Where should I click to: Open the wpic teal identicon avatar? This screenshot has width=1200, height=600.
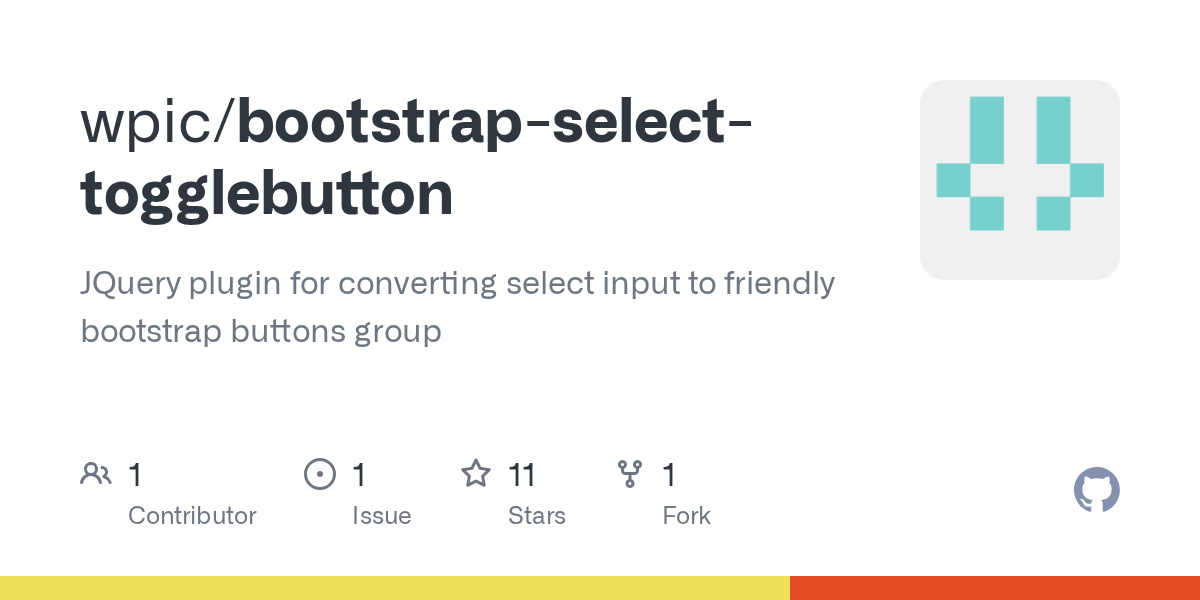[1020, 180]
